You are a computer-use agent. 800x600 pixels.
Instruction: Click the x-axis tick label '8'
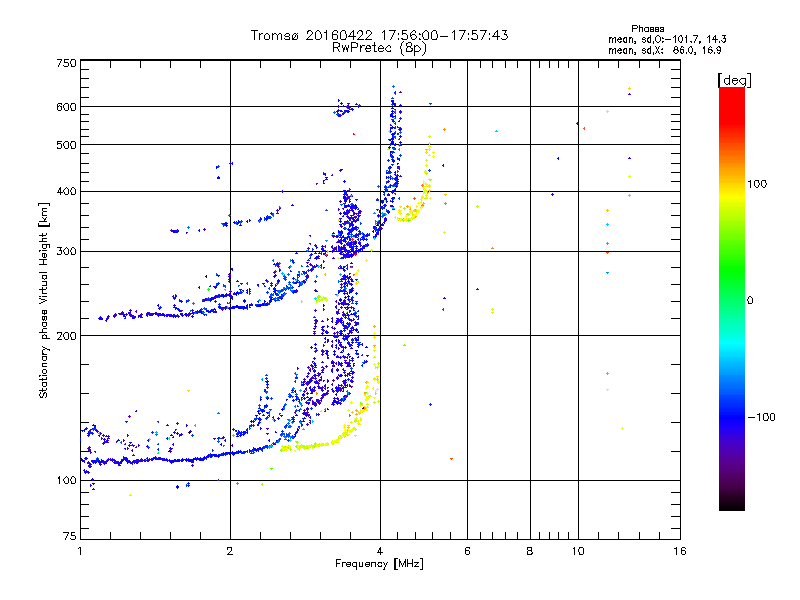tap(530, 551)
